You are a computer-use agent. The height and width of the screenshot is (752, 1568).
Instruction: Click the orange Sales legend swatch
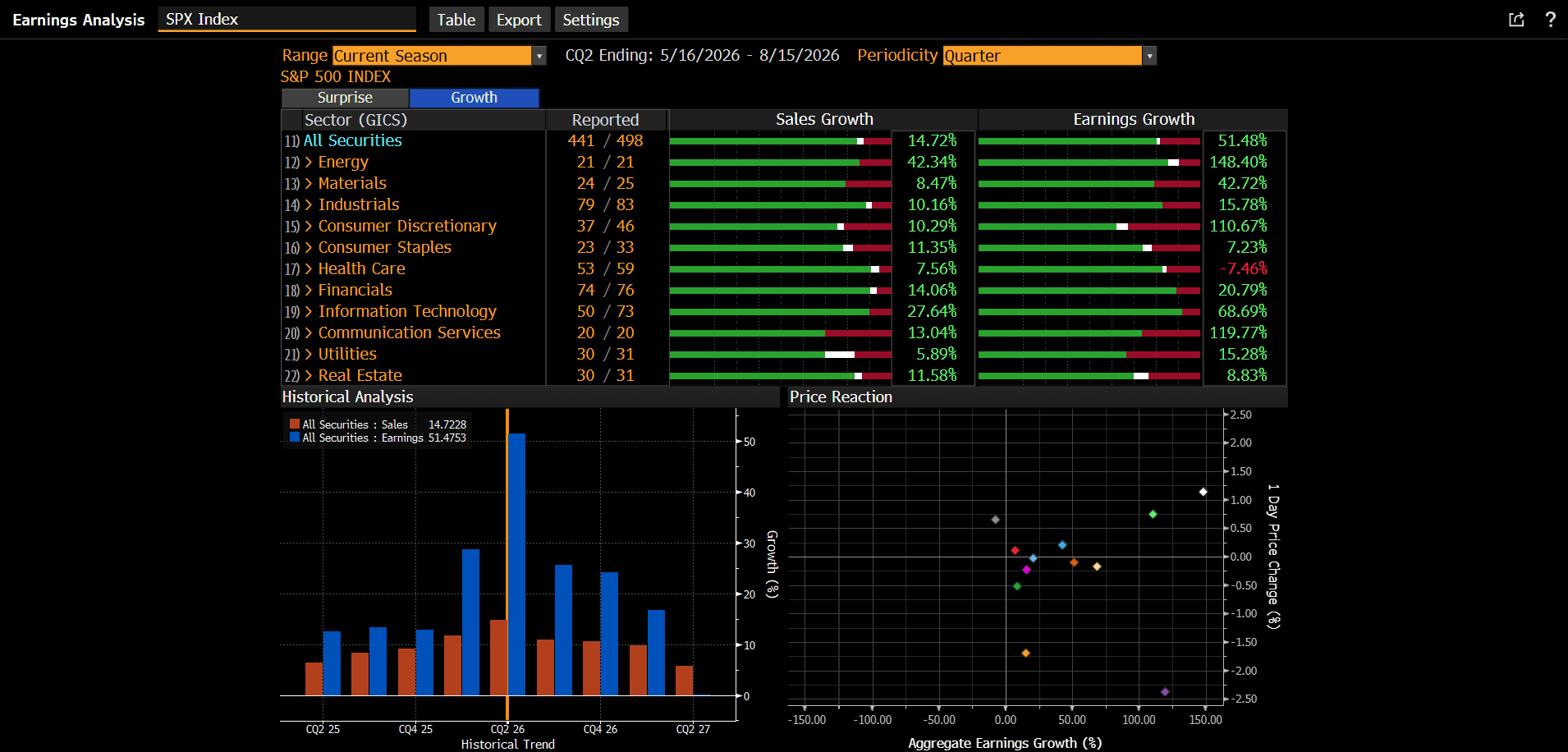pos(295,424)
